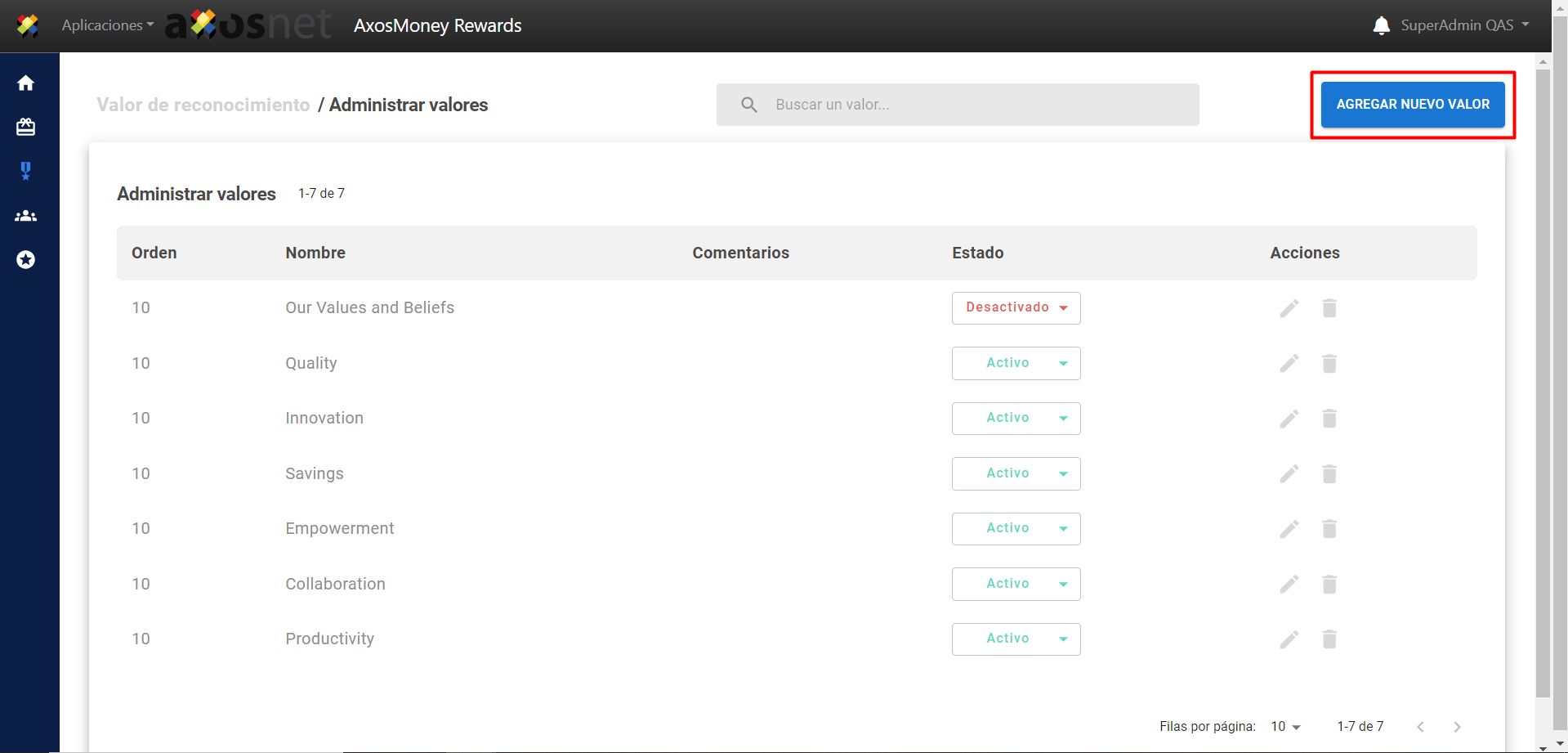
Task: Delete the Innovation value with trash icon
Action: pos(1329,419)
